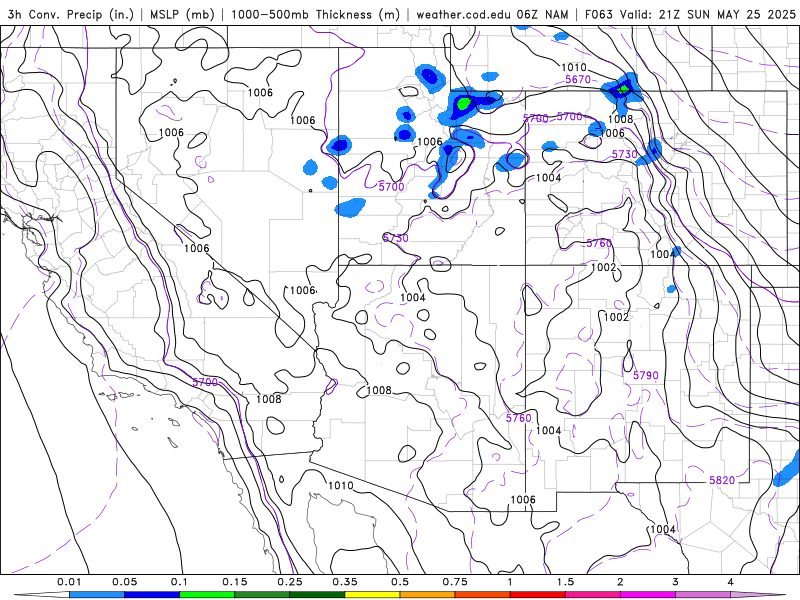Click the 0.25 legend scale value
Screen dimensions: 800x600
(290, 582)
